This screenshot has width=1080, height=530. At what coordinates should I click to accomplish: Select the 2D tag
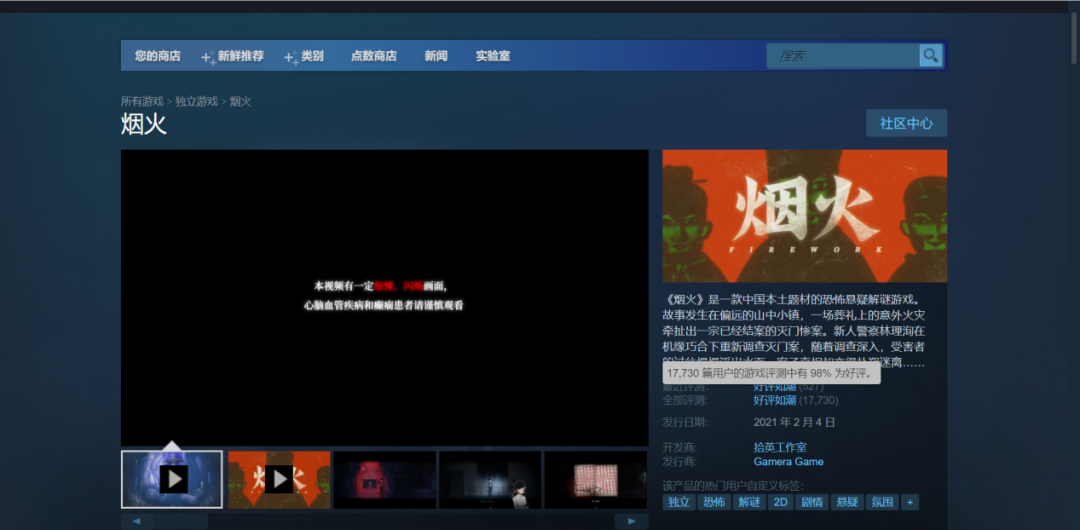click(x=780, y=502)
